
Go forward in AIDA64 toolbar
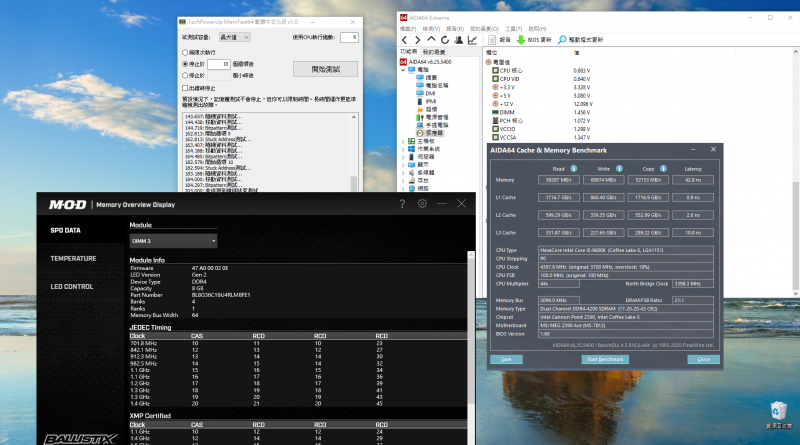click(417, 40)
